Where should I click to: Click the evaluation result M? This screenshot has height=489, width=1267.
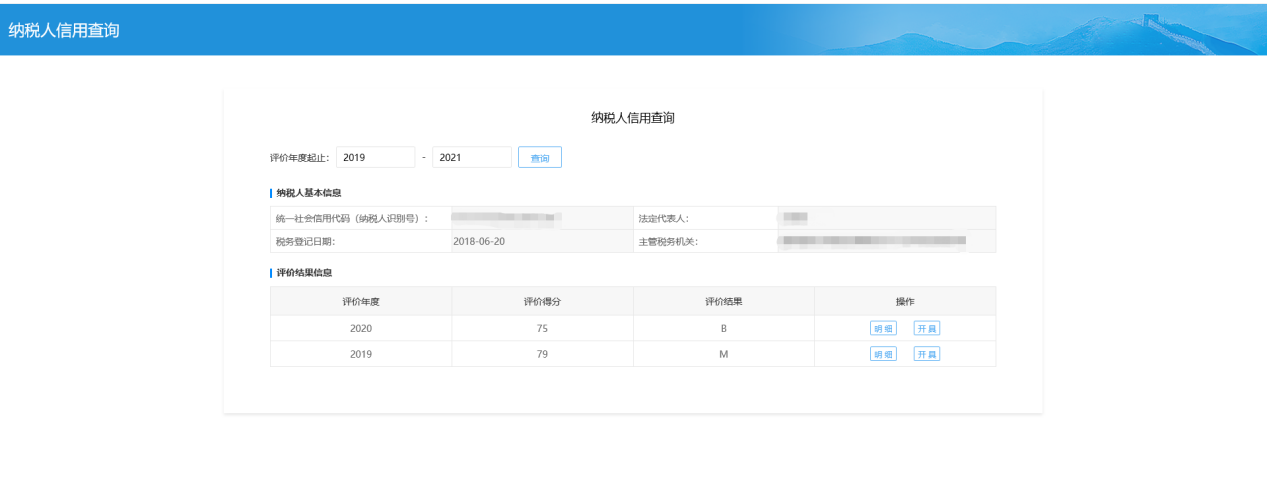(x=723, y=354)
